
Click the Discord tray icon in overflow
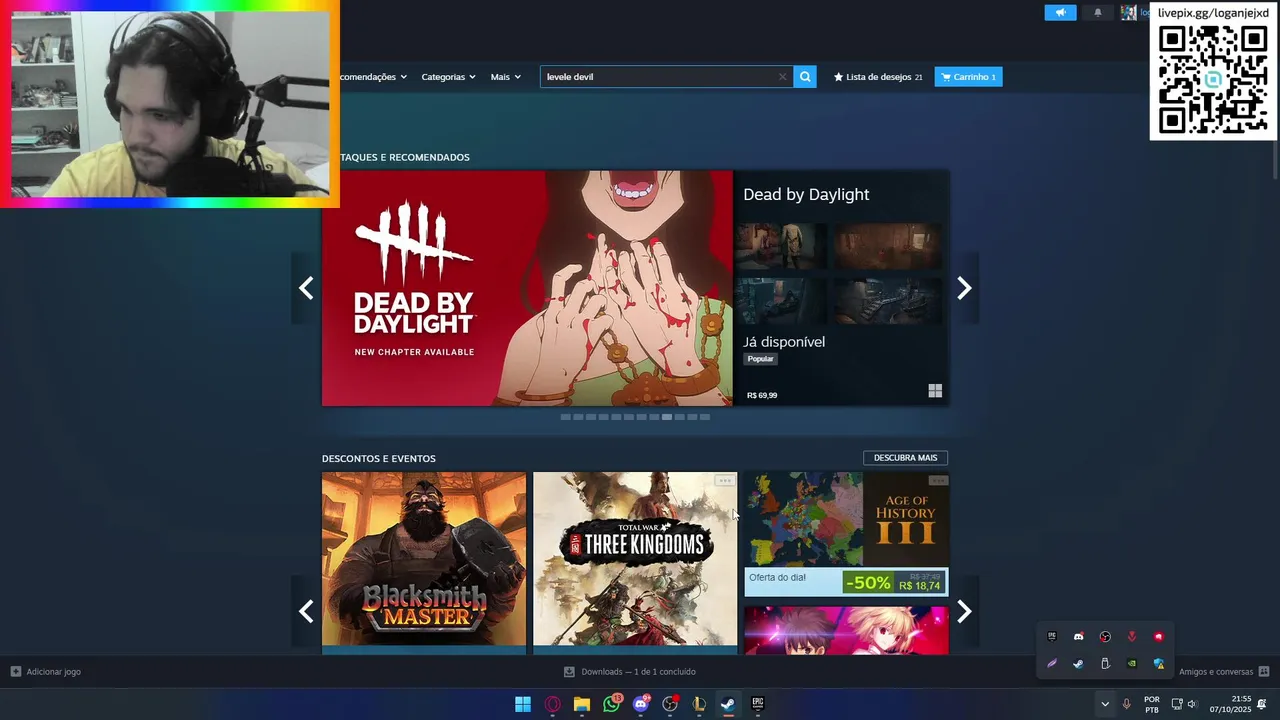coord(1078,636)
